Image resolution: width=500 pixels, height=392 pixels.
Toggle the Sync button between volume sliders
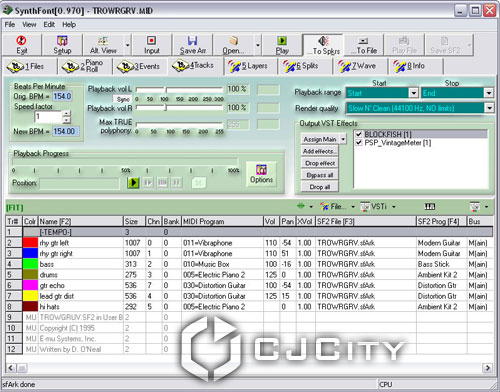pyautogui.click(x=123, y=99)
